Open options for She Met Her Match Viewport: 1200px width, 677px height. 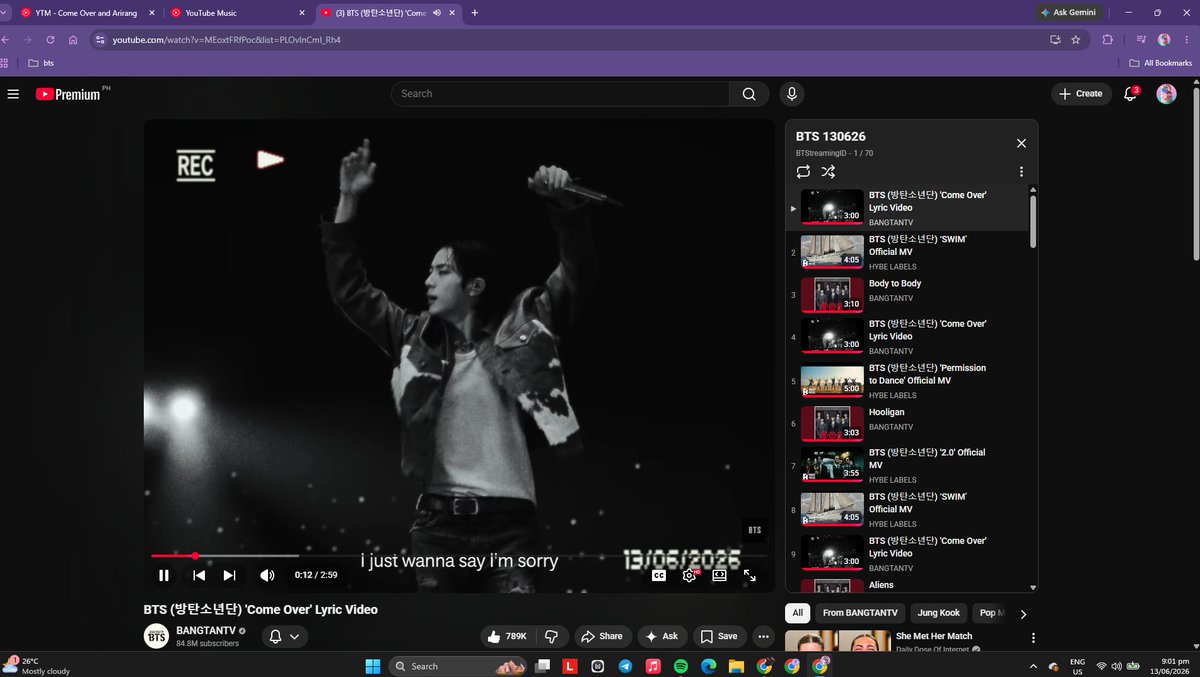click(1033, 638)
